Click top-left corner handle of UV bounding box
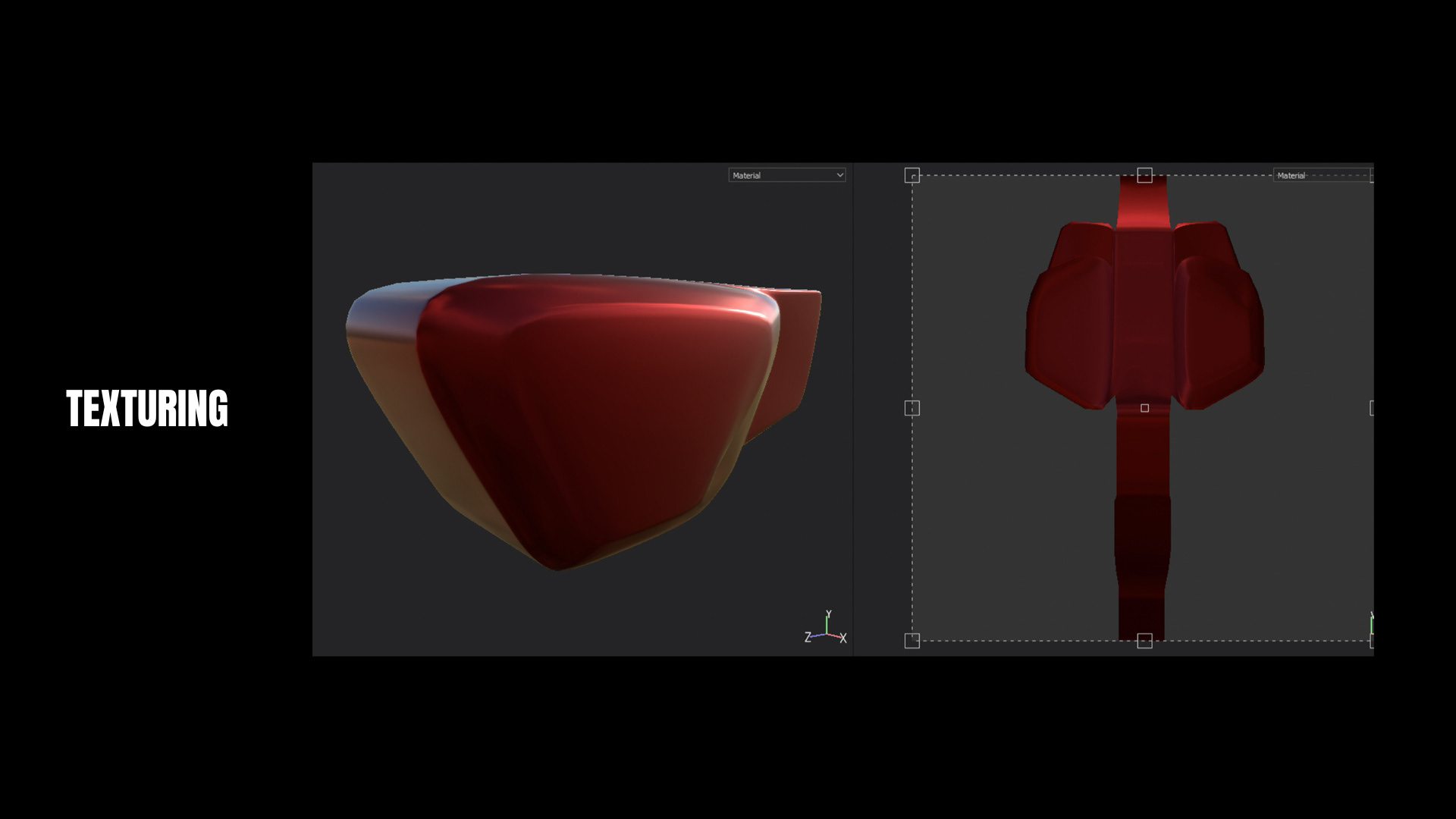 point(912,176)
